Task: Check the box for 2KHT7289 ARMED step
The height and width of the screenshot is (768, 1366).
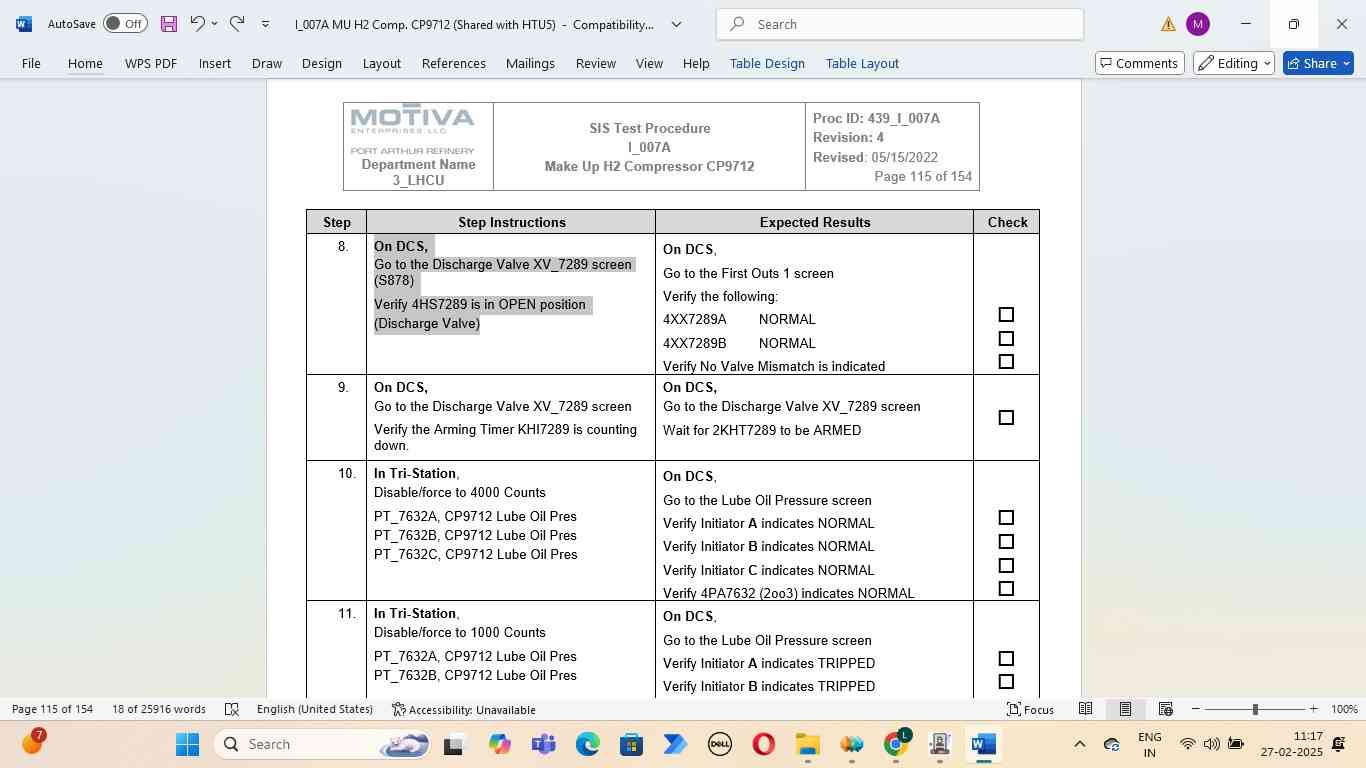Action: coord(1006,418)
